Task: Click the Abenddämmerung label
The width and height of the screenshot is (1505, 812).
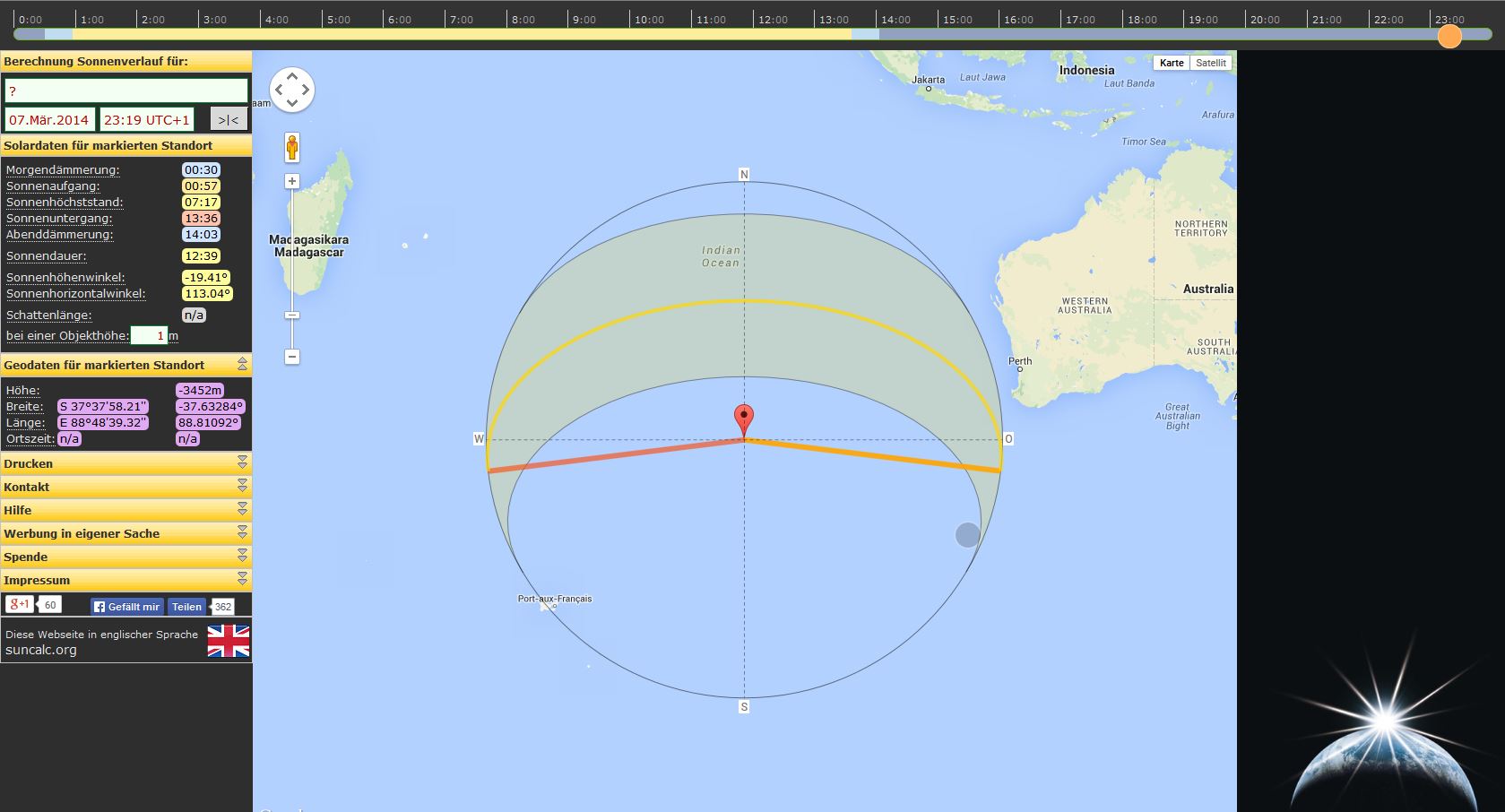Action: [x=60, y=234]
